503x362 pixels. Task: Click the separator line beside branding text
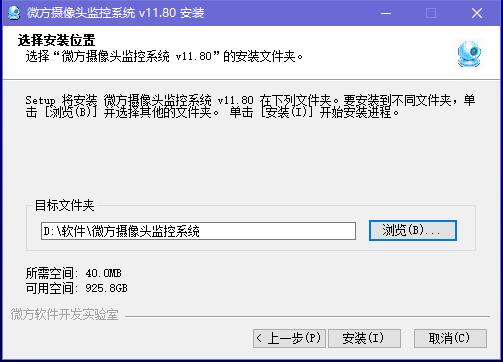307,316
